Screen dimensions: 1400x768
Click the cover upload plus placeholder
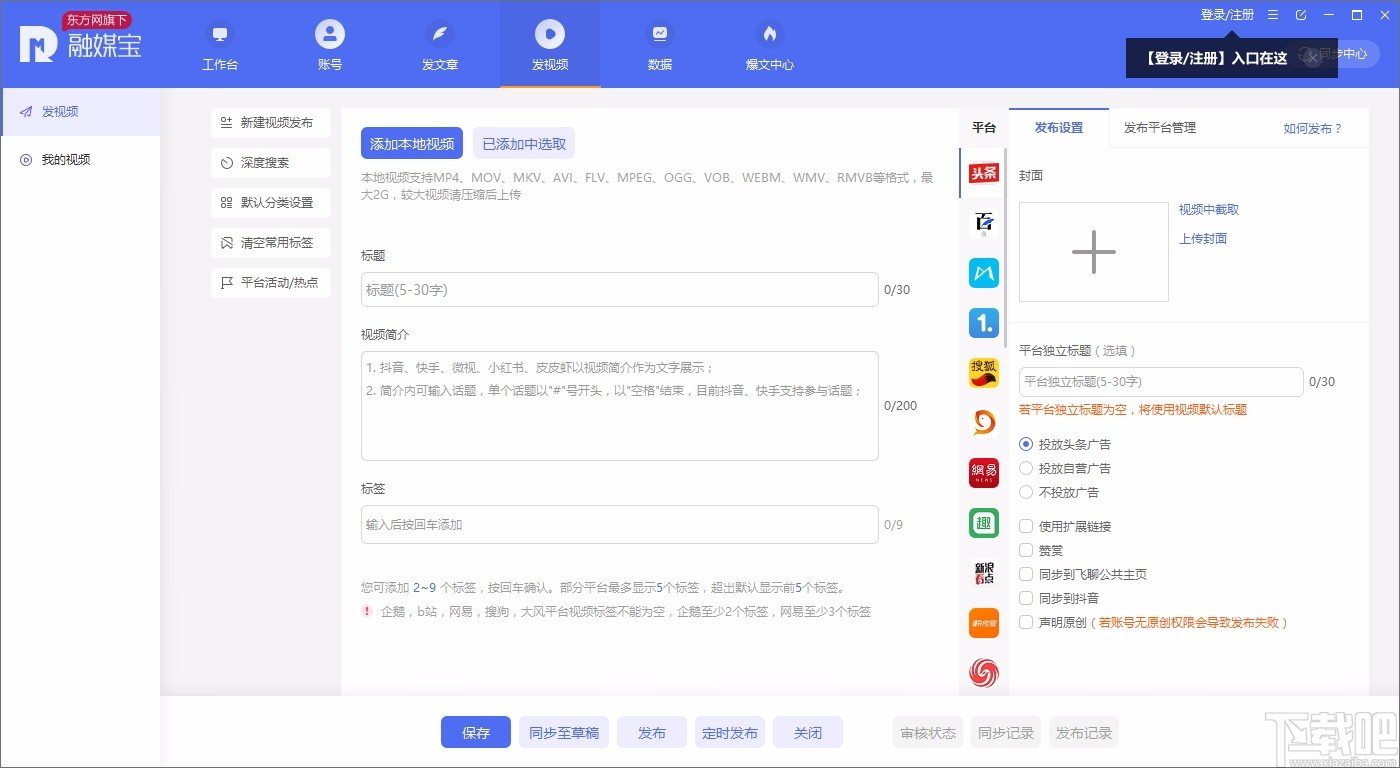pos(1093,251)
